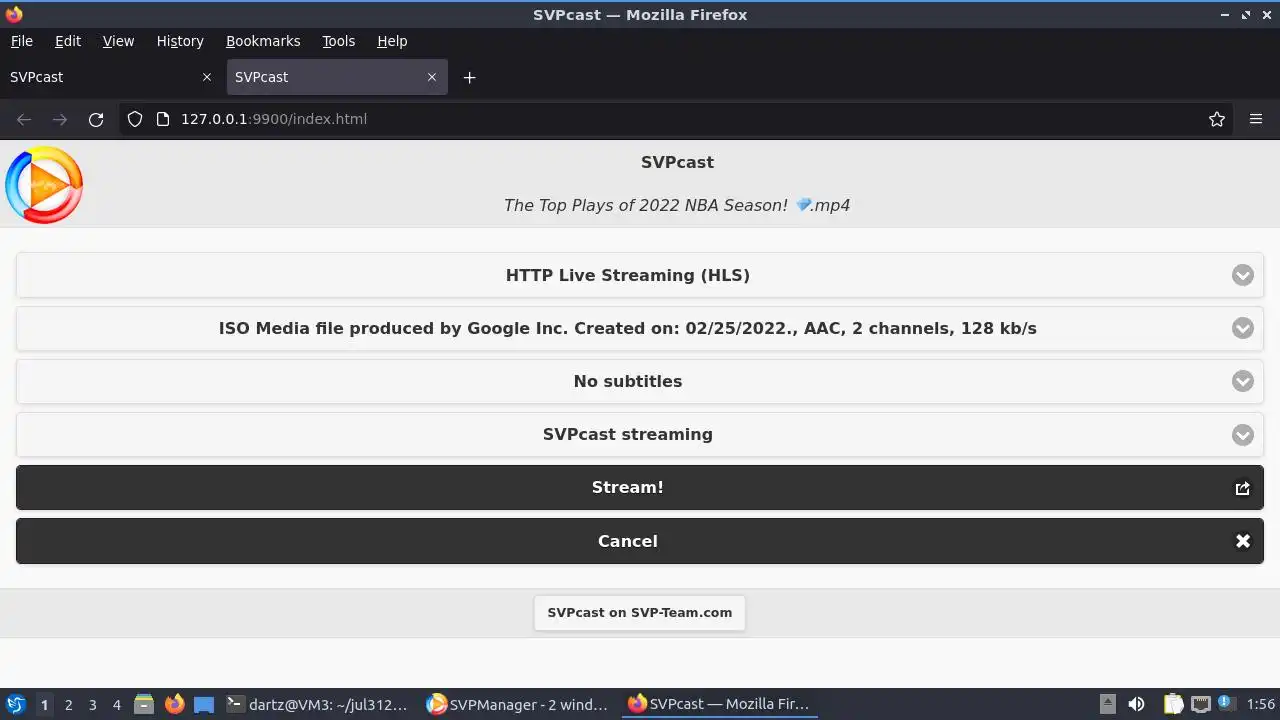Open a new browser tab
This screenshot has width=1280, height=720.
469,77
